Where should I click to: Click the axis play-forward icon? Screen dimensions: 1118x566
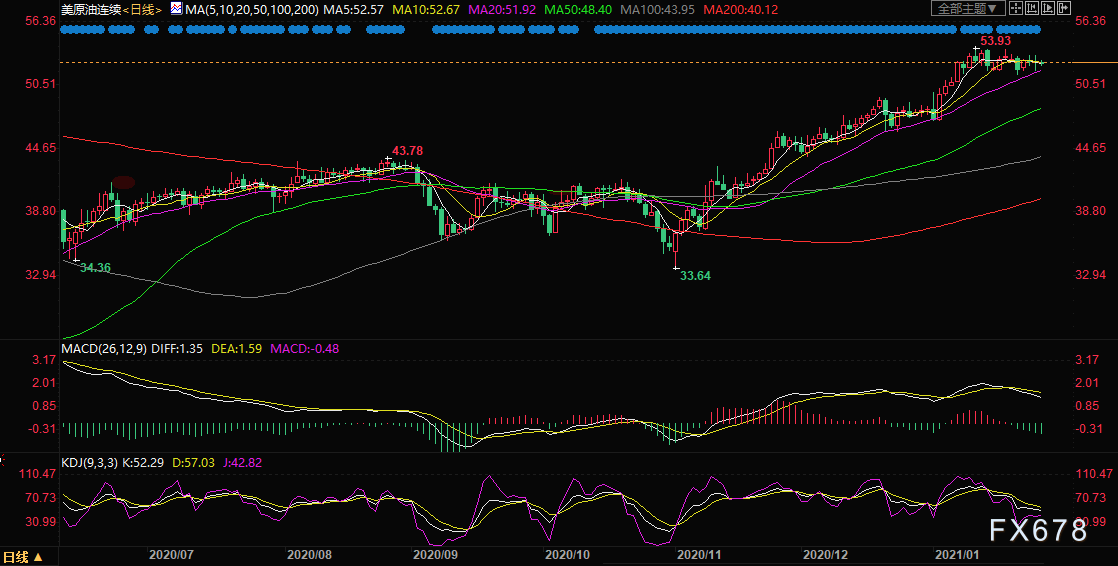click(1048, 8)
